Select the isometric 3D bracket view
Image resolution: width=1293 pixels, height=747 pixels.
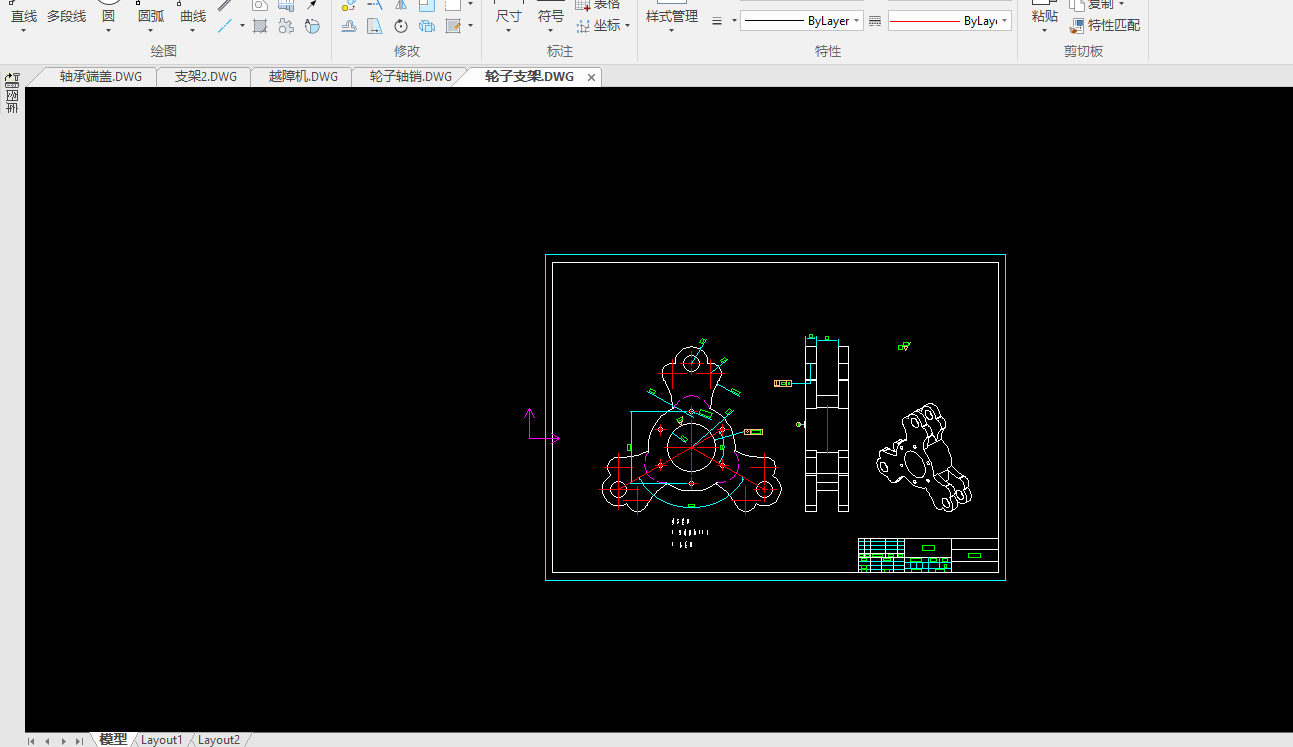[x=924, y=456]
